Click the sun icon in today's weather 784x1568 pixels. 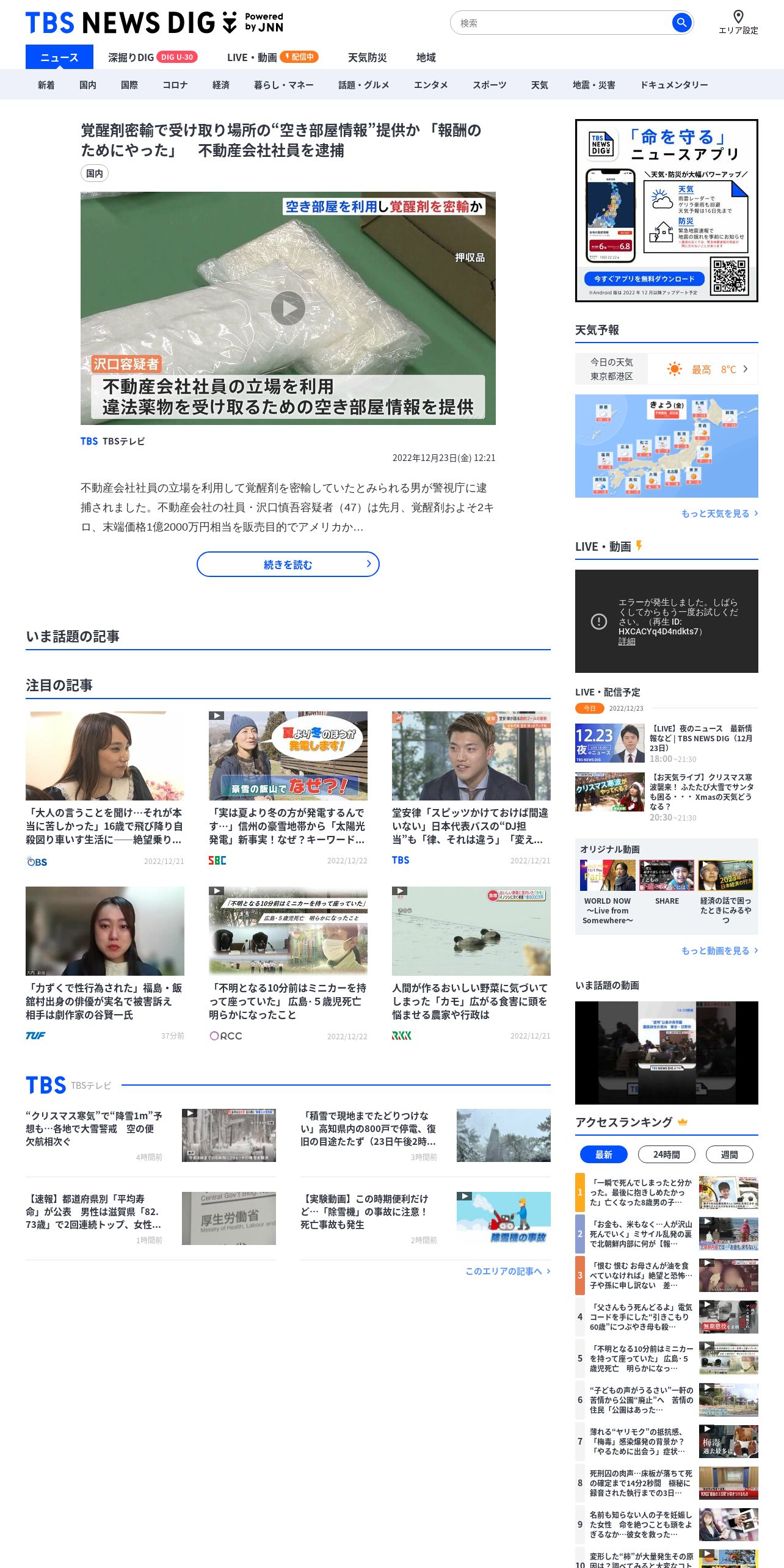(x=674, y=369)
